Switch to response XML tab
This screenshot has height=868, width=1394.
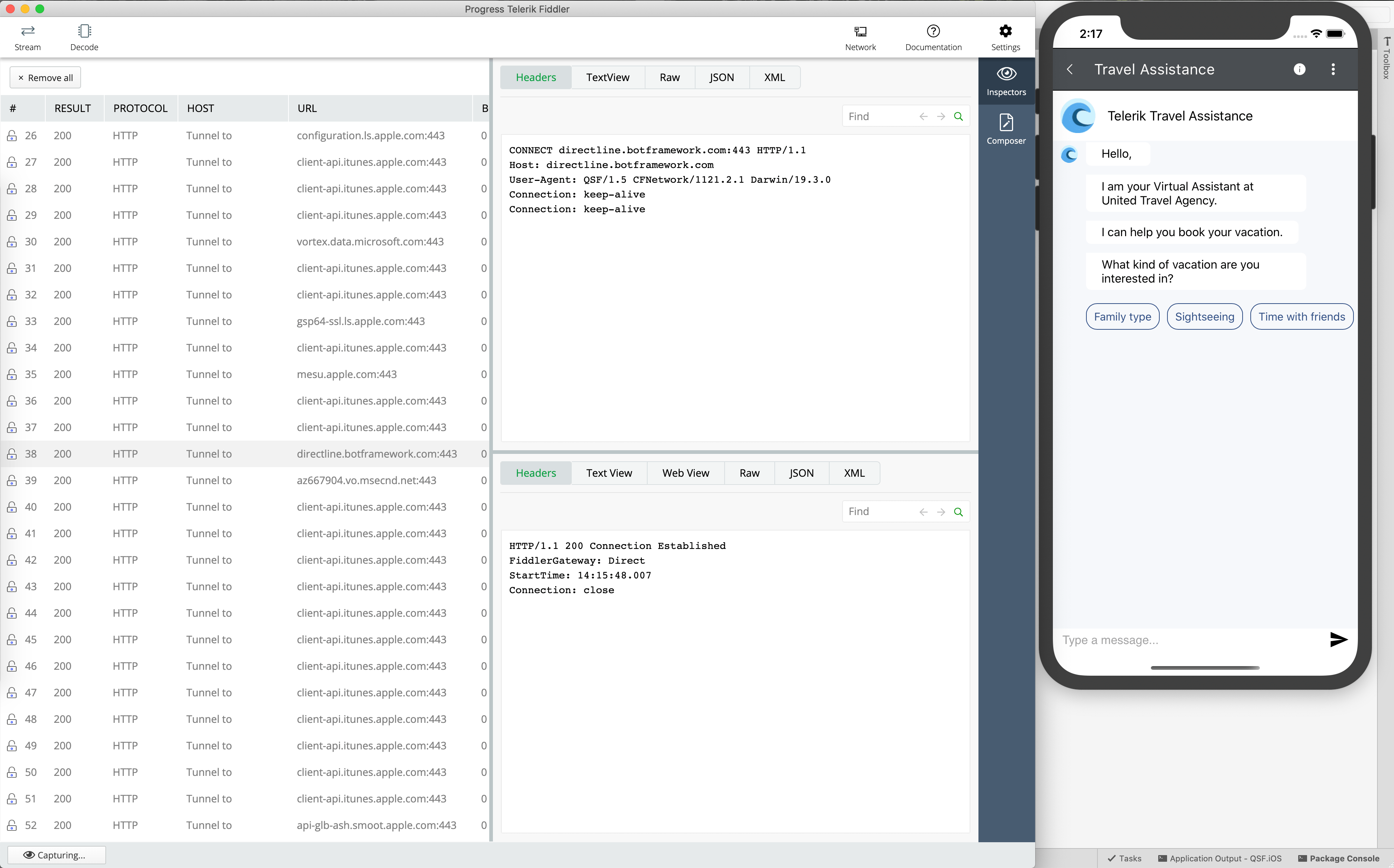click(854, 473)
